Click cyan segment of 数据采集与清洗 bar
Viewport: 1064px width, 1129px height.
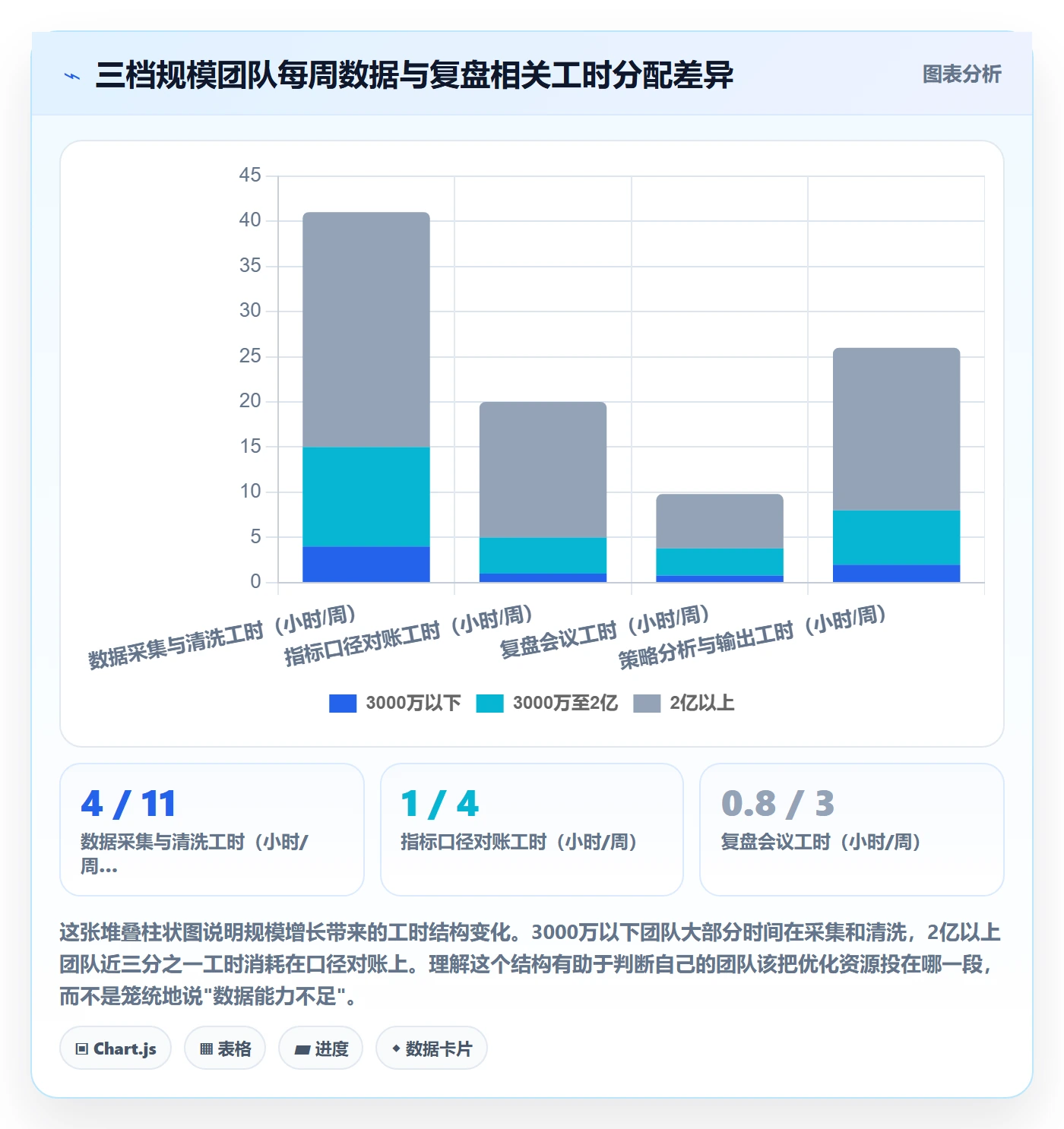tap(366, 497)
